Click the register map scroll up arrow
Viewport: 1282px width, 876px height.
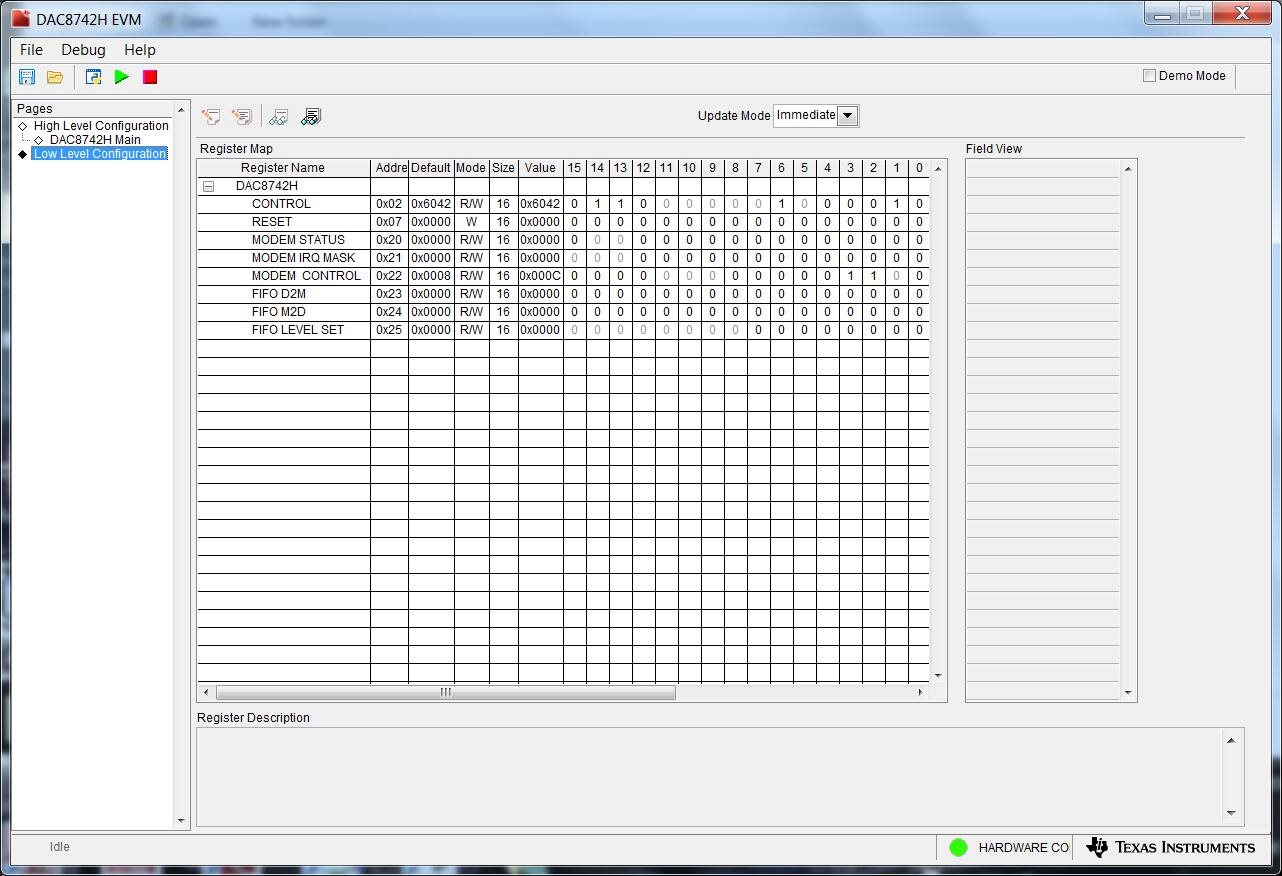point(938,168)
